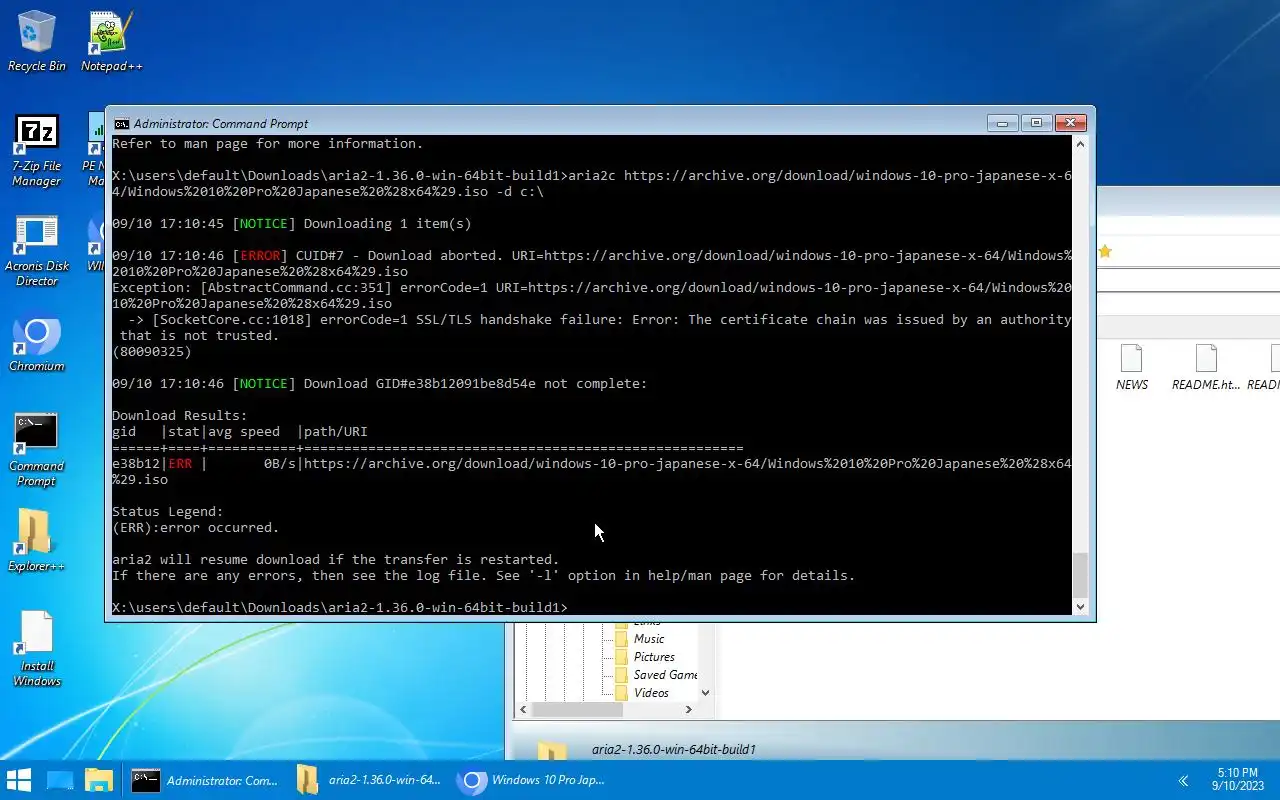Open 7-Zip File Manager shortcut
The height and width of the screenshot is (800, 1280).
point(37,151)
